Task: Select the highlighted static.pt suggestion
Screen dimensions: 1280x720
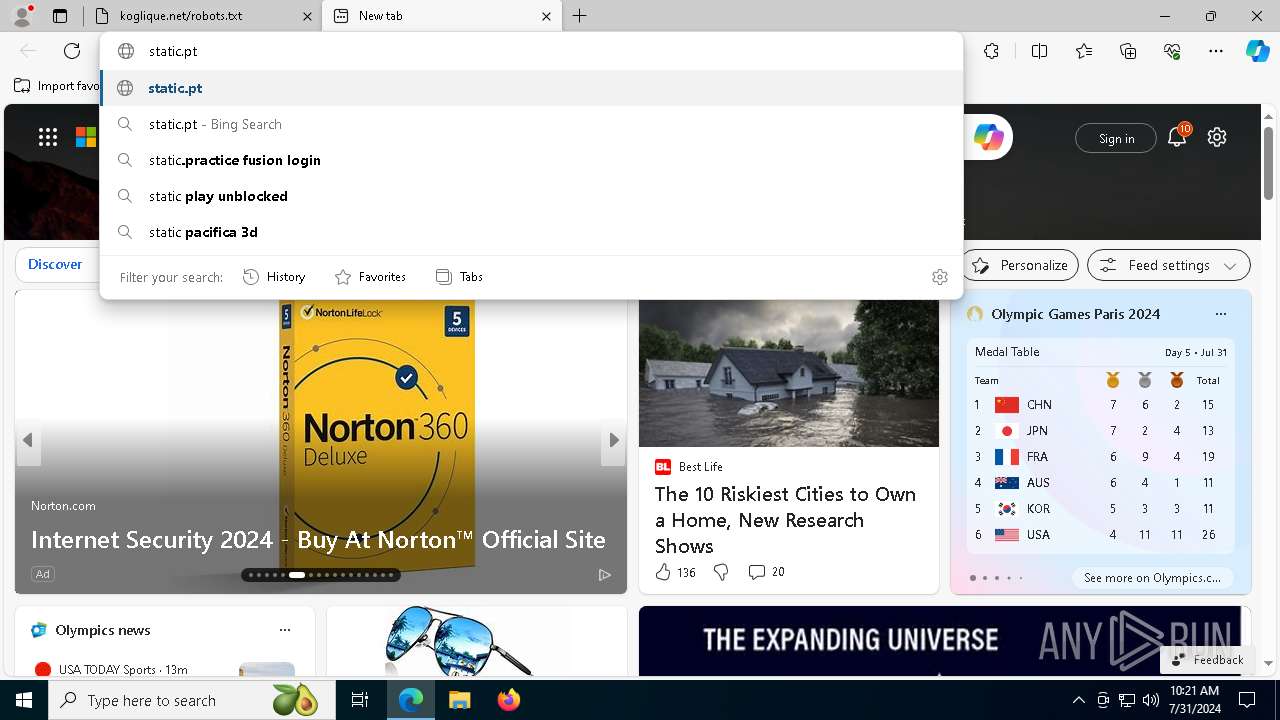Action: (x=531, y=88)
